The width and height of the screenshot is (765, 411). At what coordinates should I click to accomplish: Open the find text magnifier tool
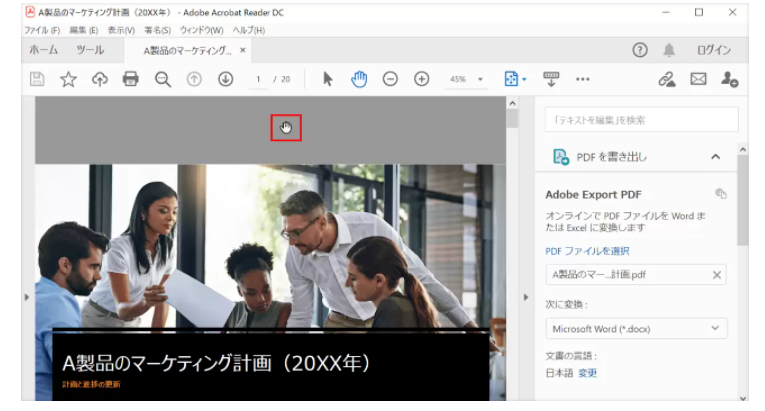click(162, 79)
